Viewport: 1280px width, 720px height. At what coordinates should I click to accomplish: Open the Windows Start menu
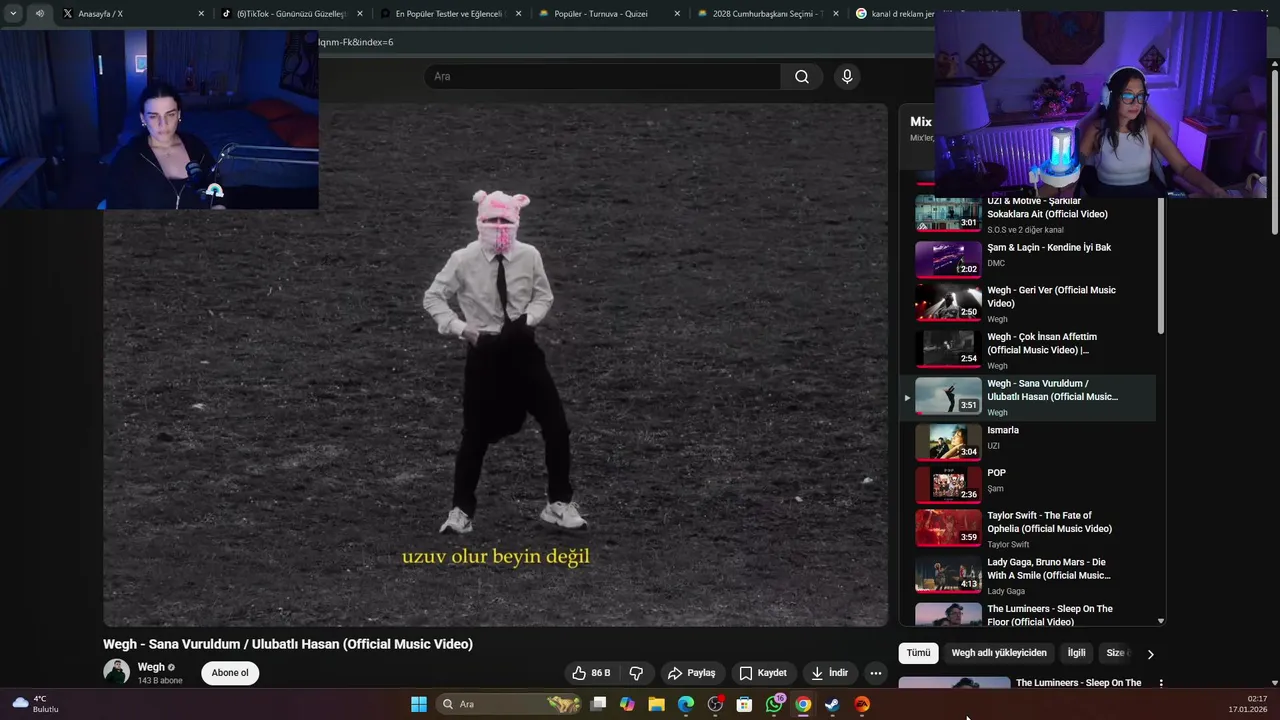click(419, 704)
